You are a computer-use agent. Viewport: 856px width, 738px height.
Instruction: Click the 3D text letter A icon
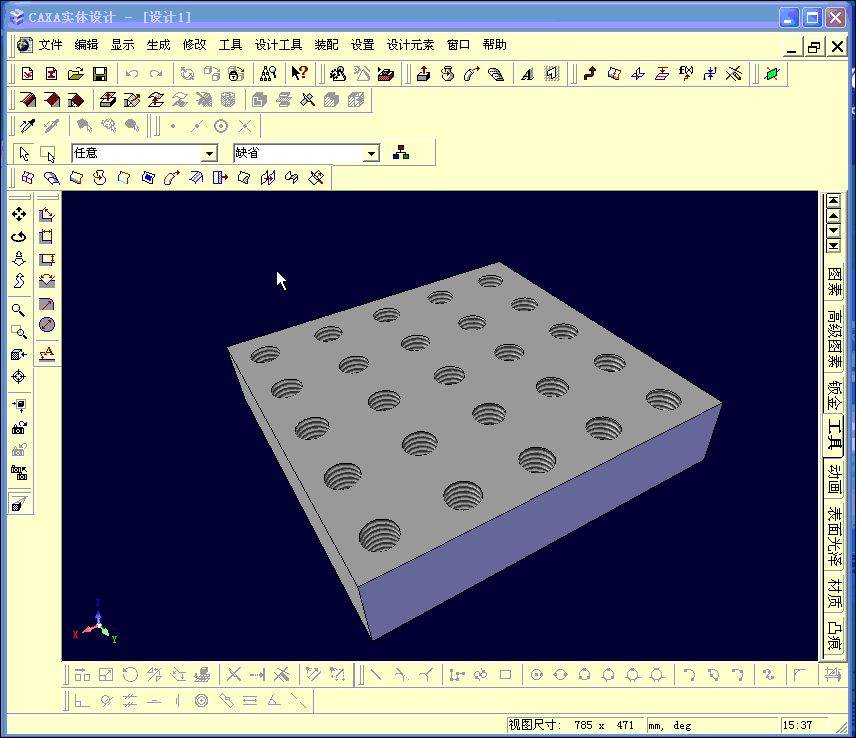click(527, 74)
